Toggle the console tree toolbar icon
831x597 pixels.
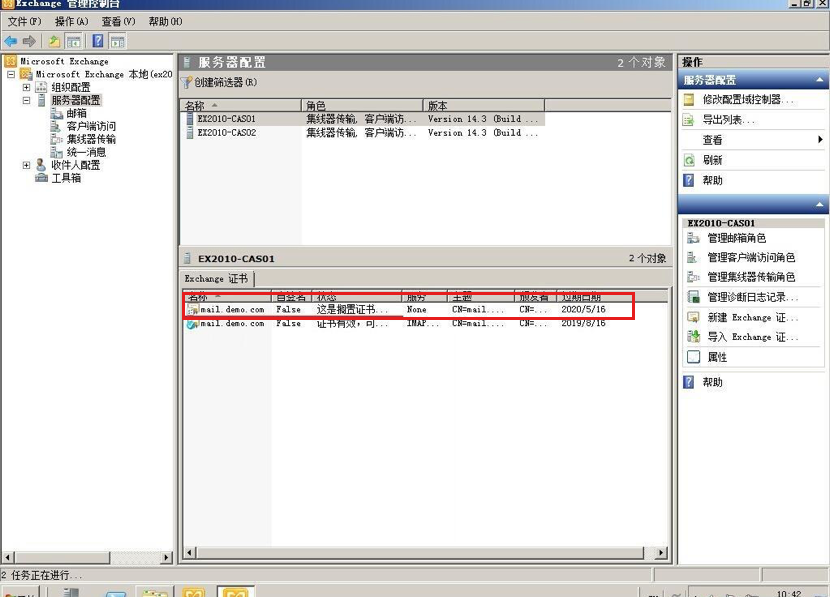point(74,41)
